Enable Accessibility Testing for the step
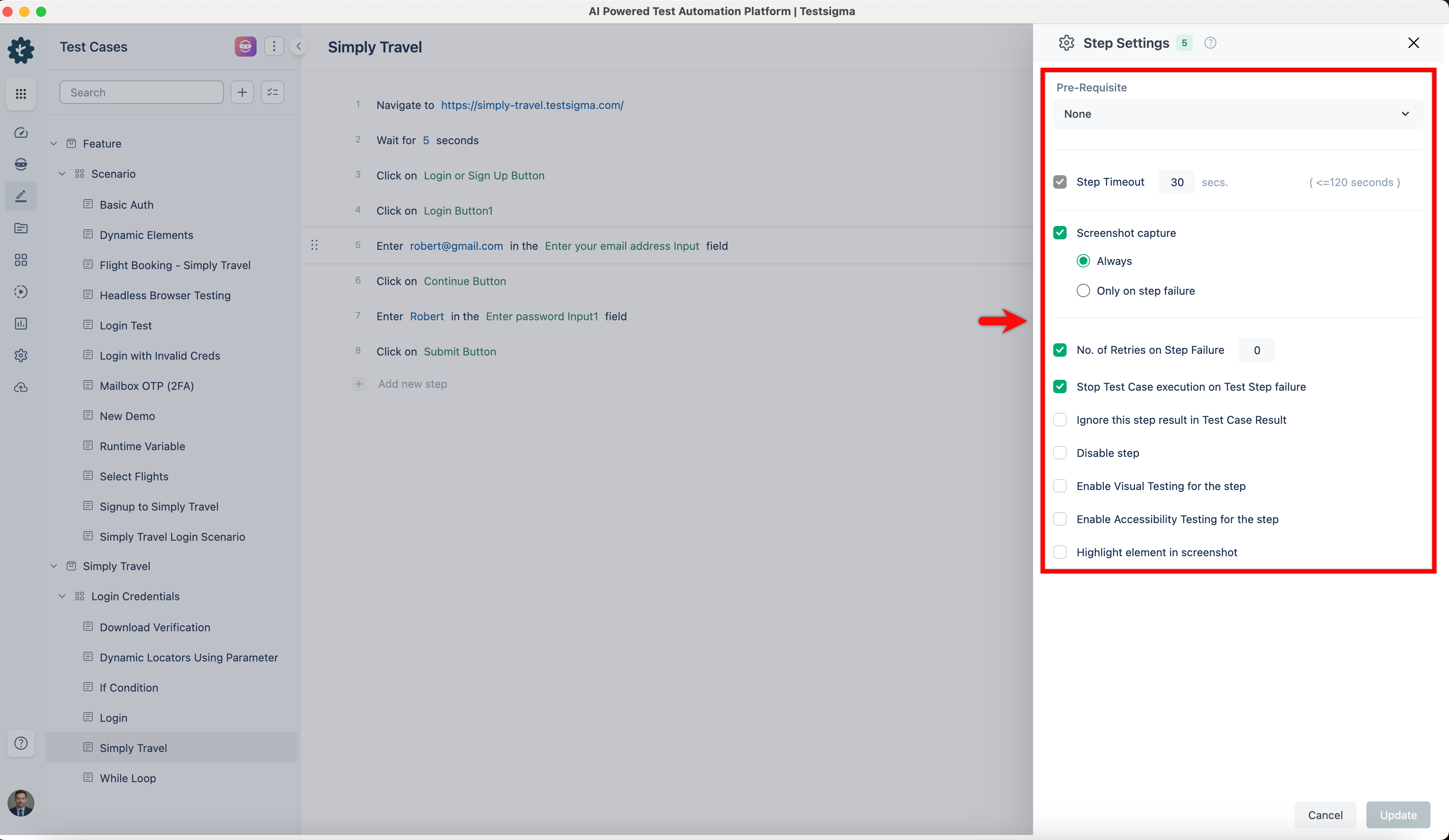 click(x=1060, y=519)
